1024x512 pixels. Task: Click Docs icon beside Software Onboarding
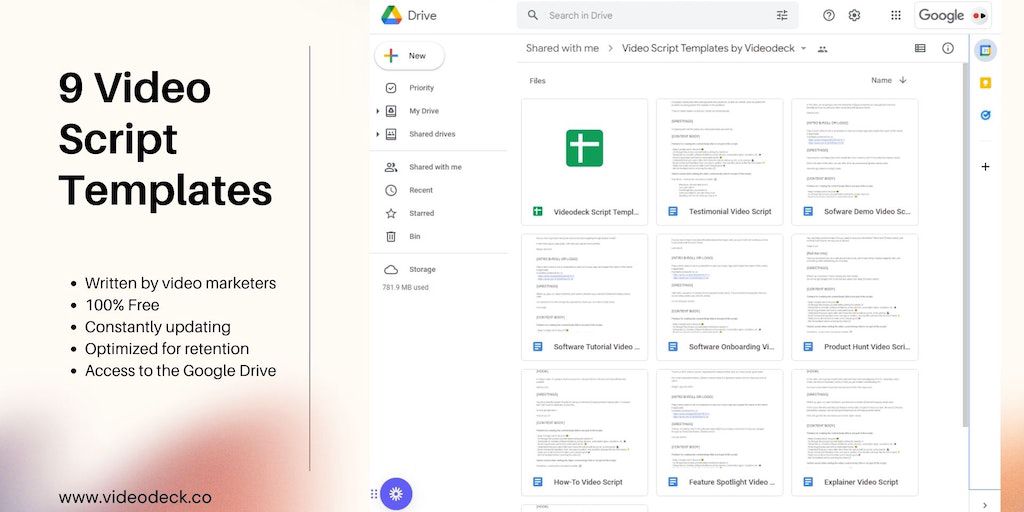673,347
